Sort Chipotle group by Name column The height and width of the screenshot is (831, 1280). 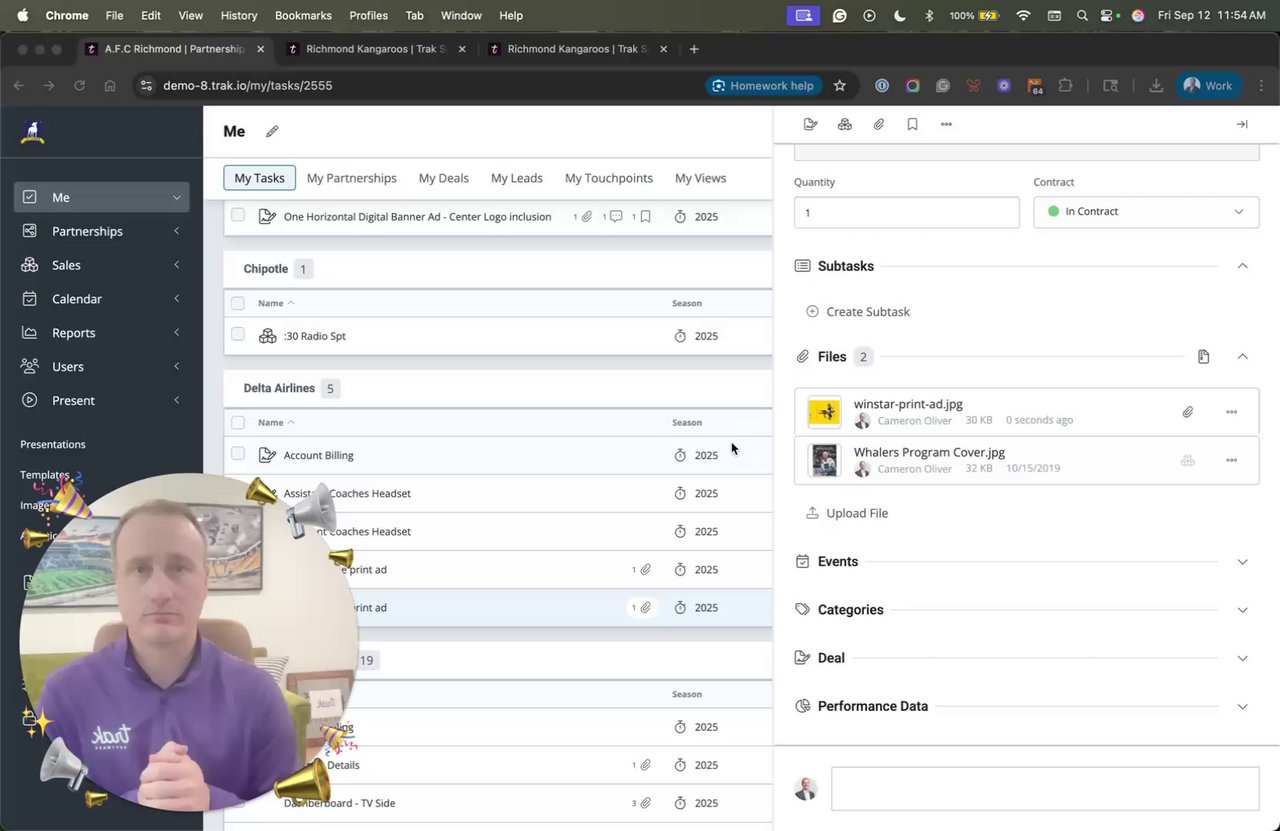(x=276, y=303)
